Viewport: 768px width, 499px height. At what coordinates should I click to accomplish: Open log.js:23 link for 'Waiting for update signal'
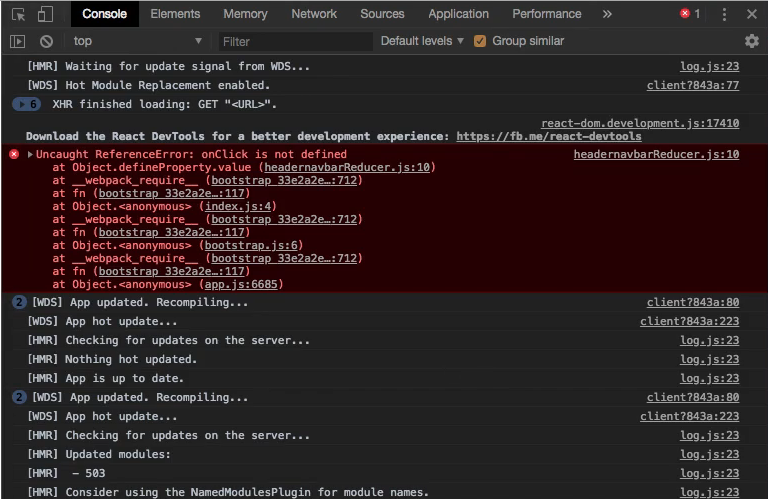tap(709, 66)
